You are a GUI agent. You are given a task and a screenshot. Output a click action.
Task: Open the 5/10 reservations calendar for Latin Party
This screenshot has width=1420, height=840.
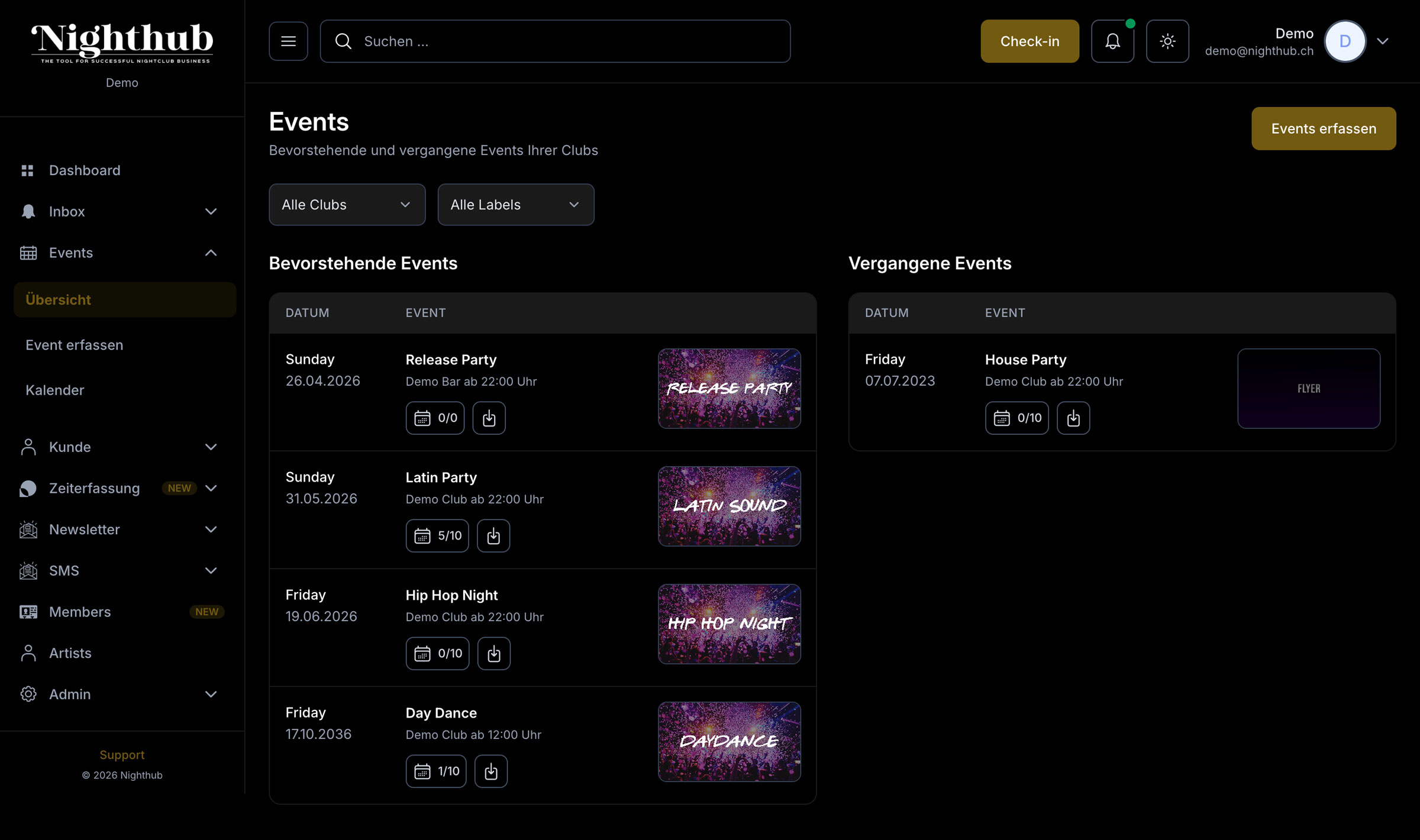coord(437,536)
